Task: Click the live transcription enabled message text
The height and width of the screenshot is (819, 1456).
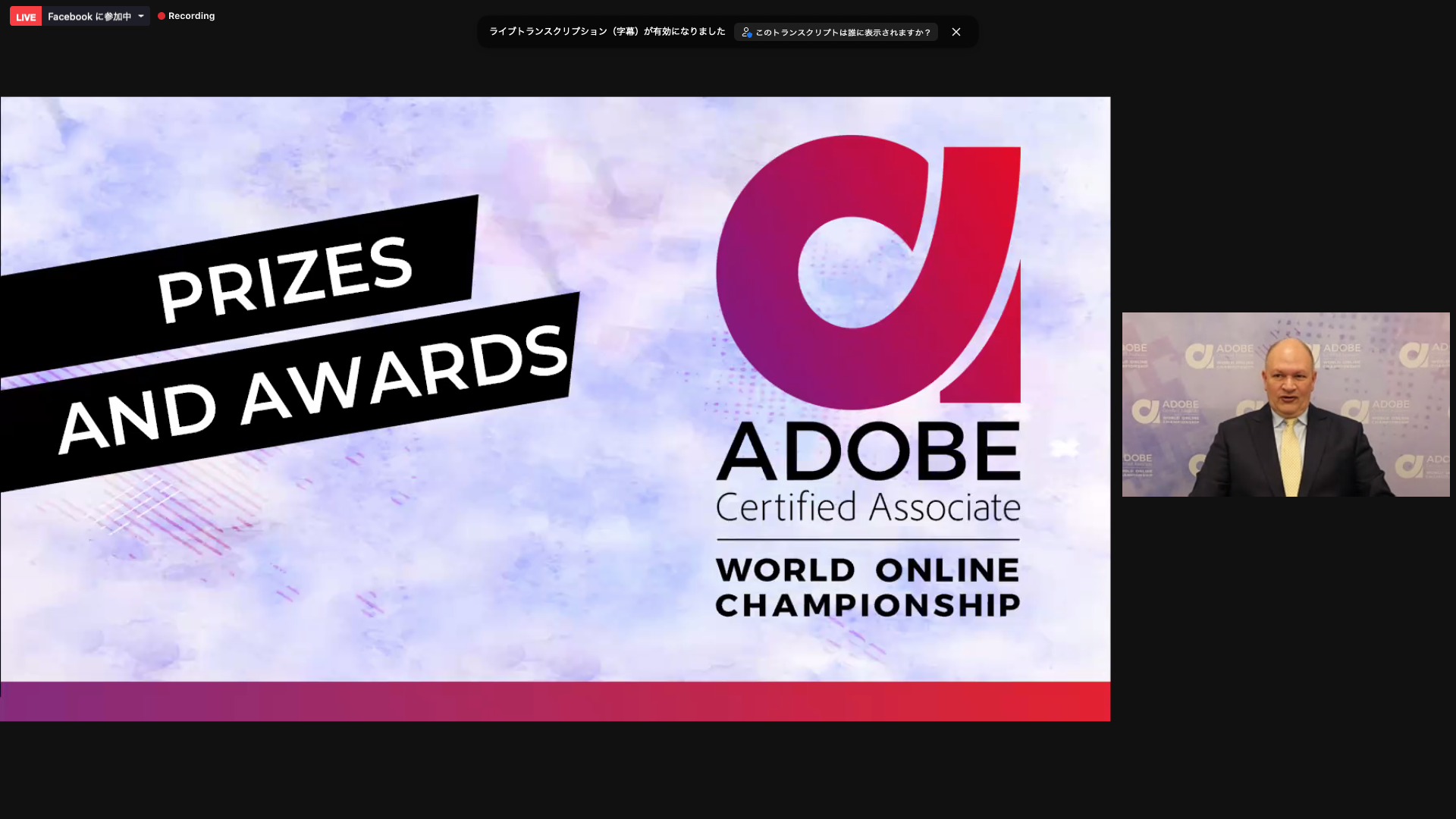Action: tap(607, 32)
